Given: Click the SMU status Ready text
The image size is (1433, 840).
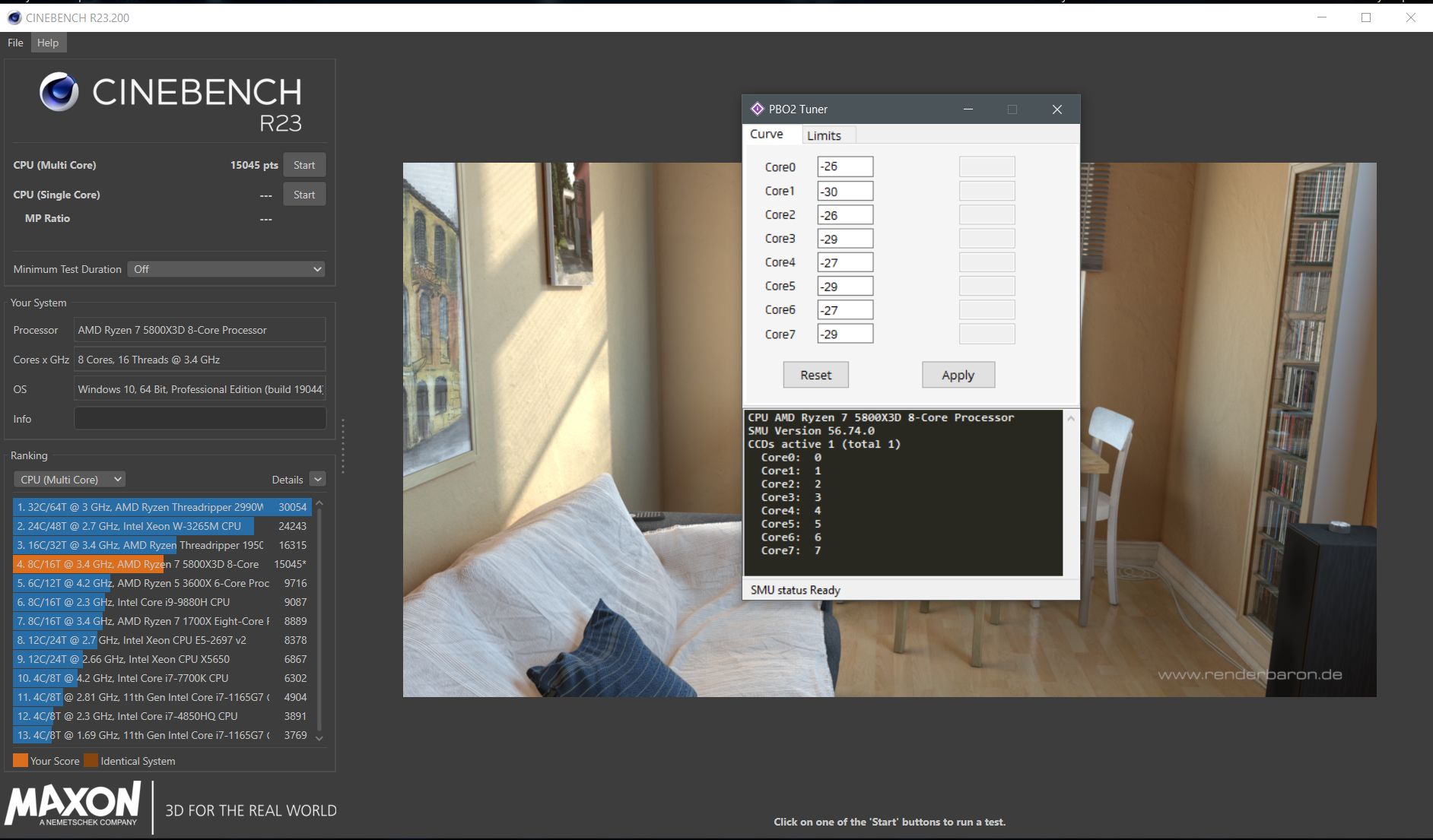Looking at the screenshot, I should [x=796, y=590].
